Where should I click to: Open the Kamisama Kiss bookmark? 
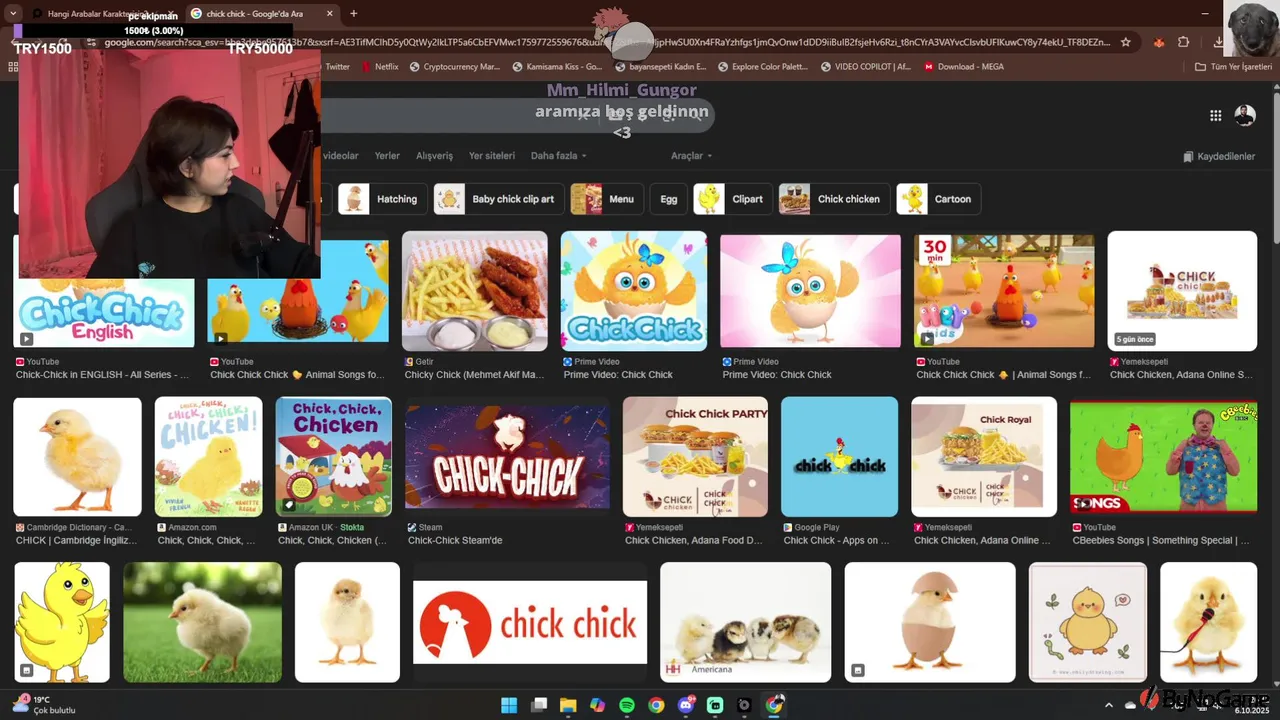[x=557, y=67]
